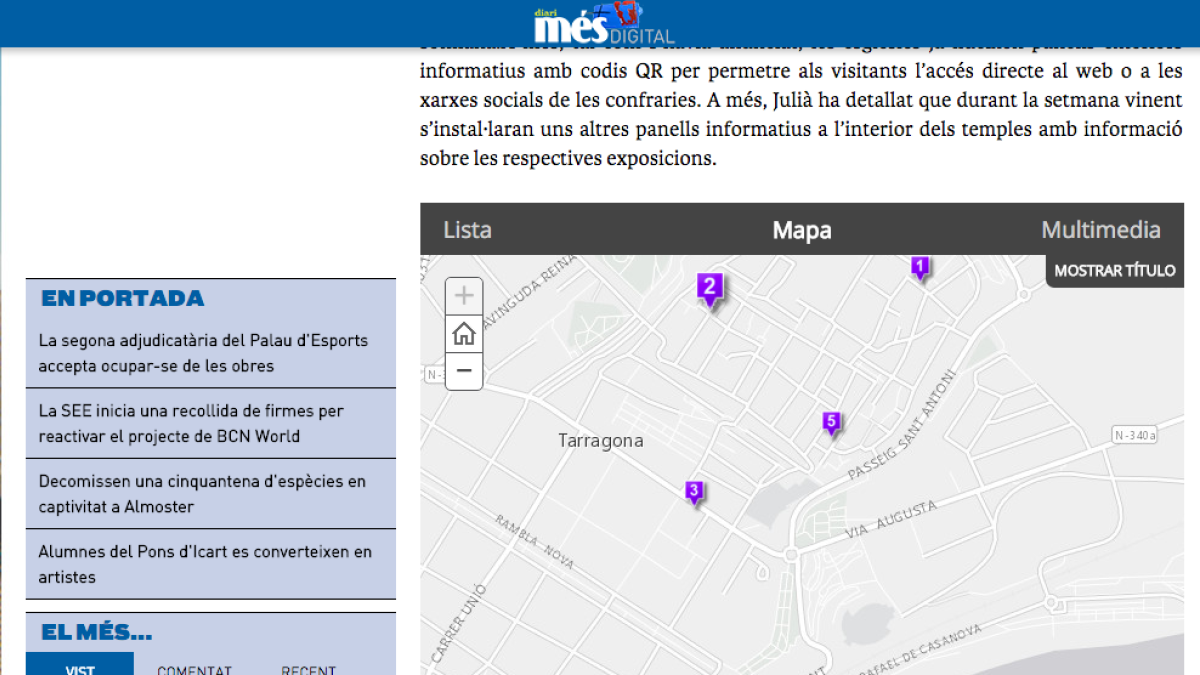
Task: Reset map view with the home icon
Action: pyautogui.click(x=463, y=333)
